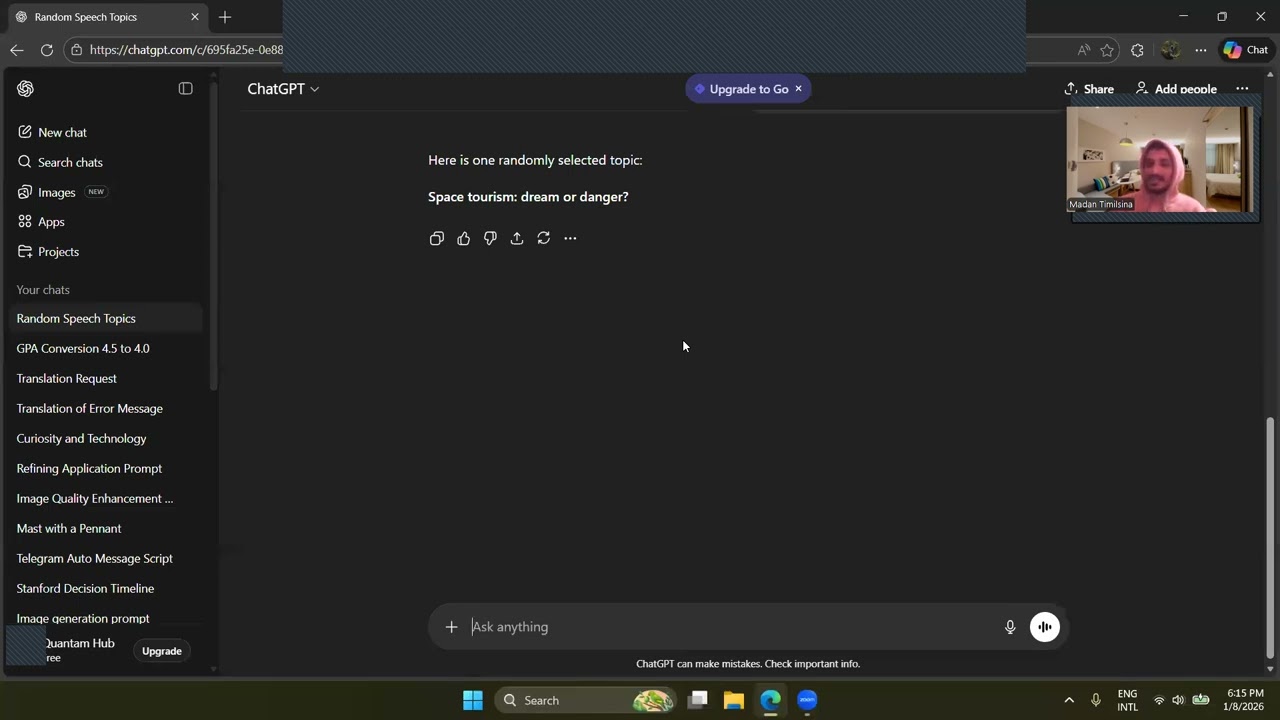
Task: Open the Image generation prompt chat
Action: click(x=83, y=618)
